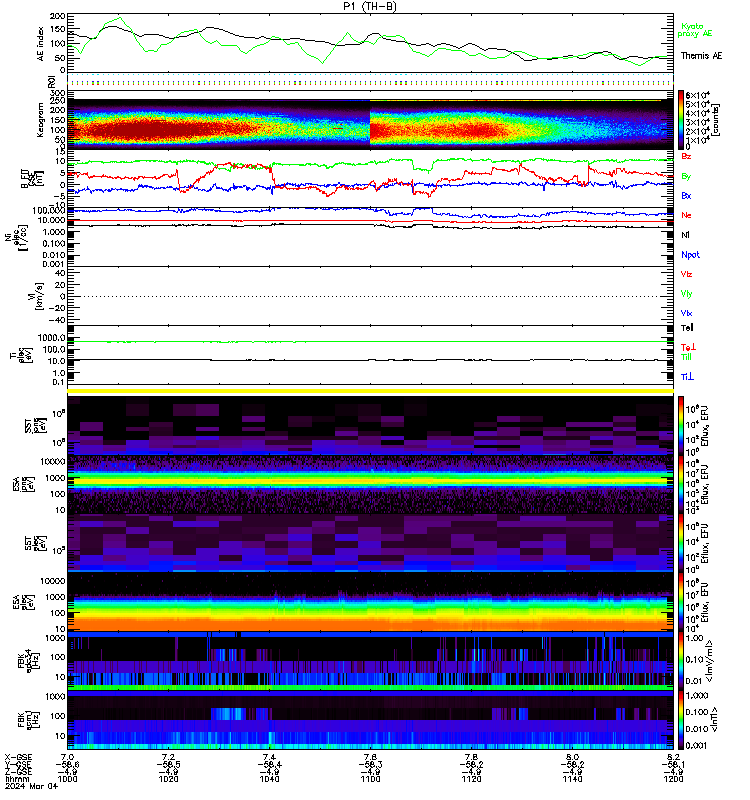The image size is (750, 800).
Task: Select the "Kyoto proxy AE" legend label
Action: (x=694, y=30)
